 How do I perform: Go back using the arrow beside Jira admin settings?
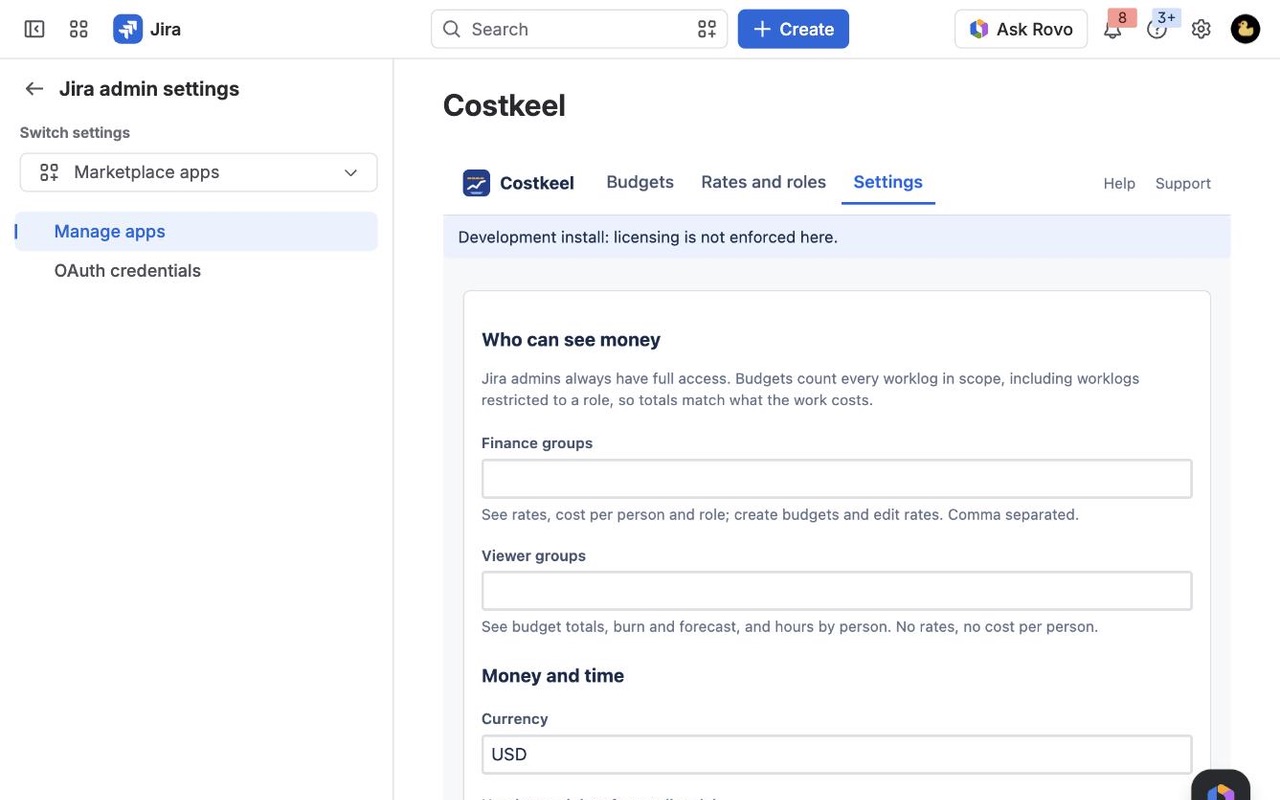pyautogui.click(x=34, y=89)
